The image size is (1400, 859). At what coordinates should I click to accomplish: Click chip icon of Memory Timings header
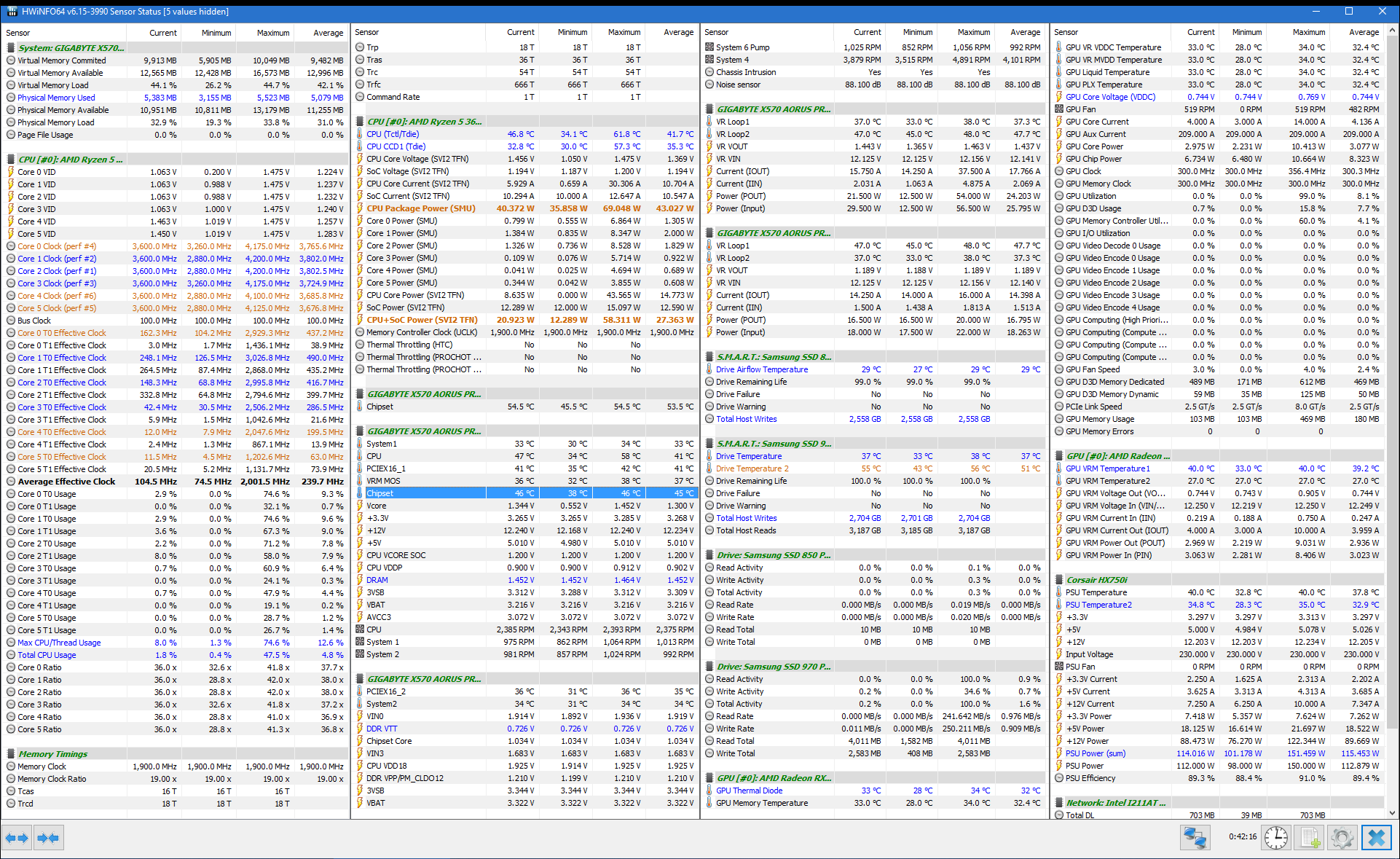pos(11,754)
